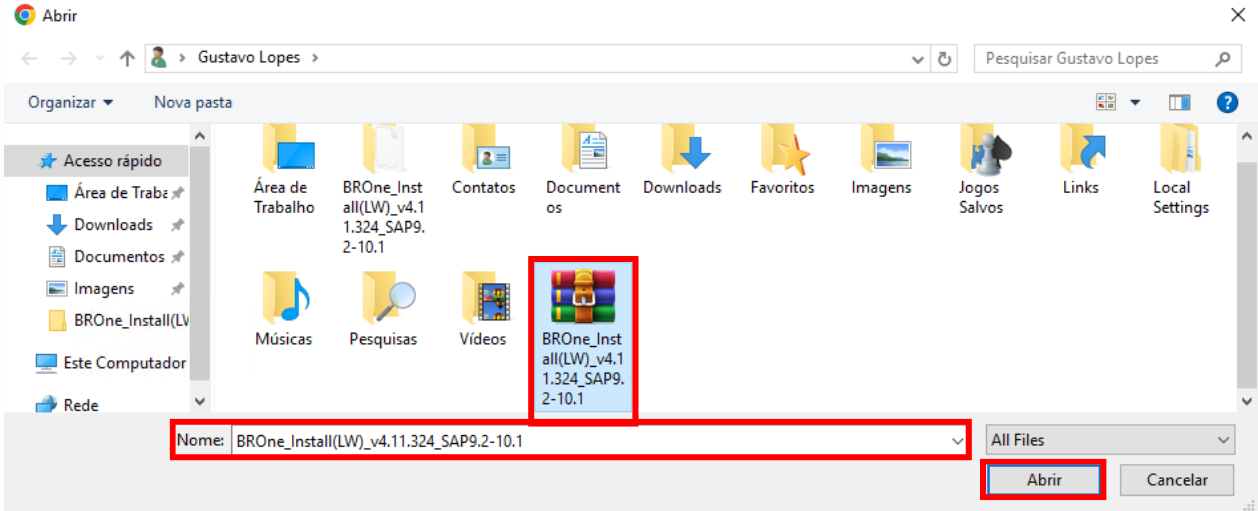Image resolution: width=1258 pixels, height=511 pixels.
Task: Open the All Files type dropdown
Action: (1108, 440)
